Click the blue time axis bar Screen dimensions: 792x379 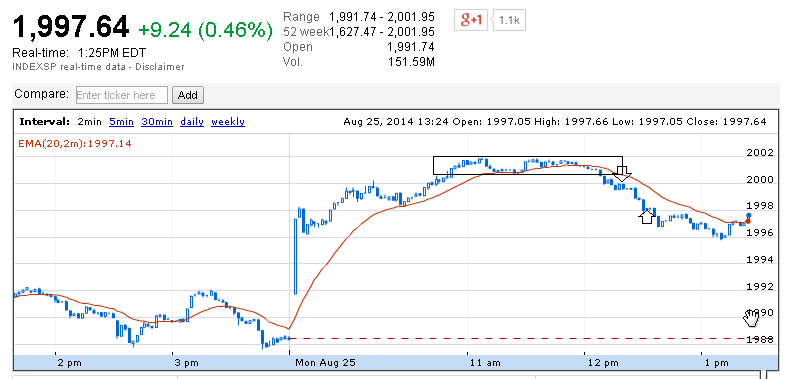(395, 363)
